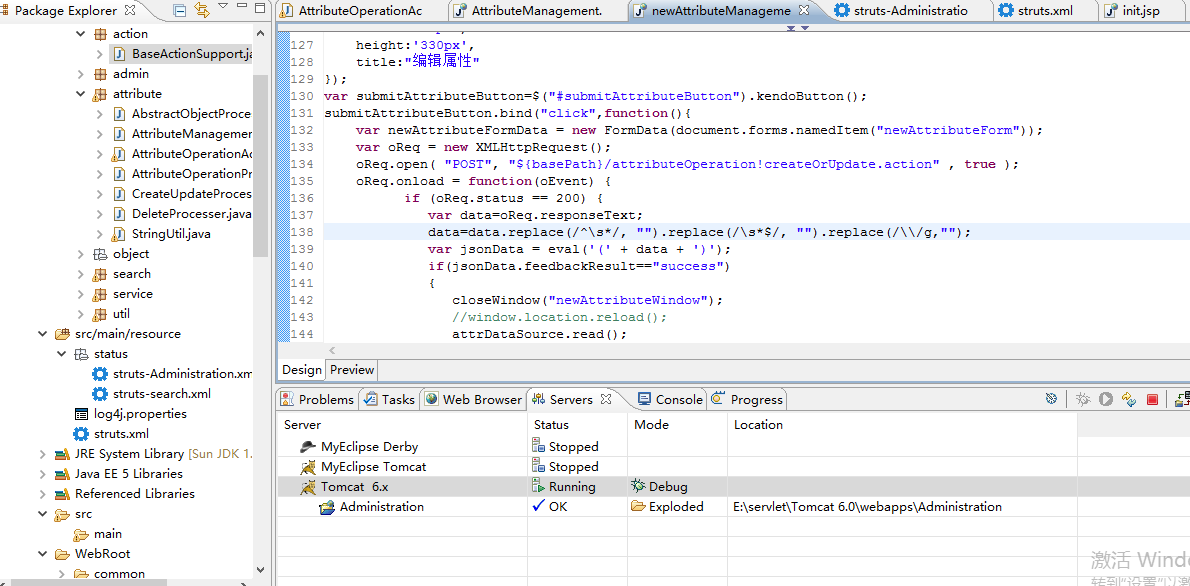
Task: Select log4j.properties file
Action: coord(130,414)
